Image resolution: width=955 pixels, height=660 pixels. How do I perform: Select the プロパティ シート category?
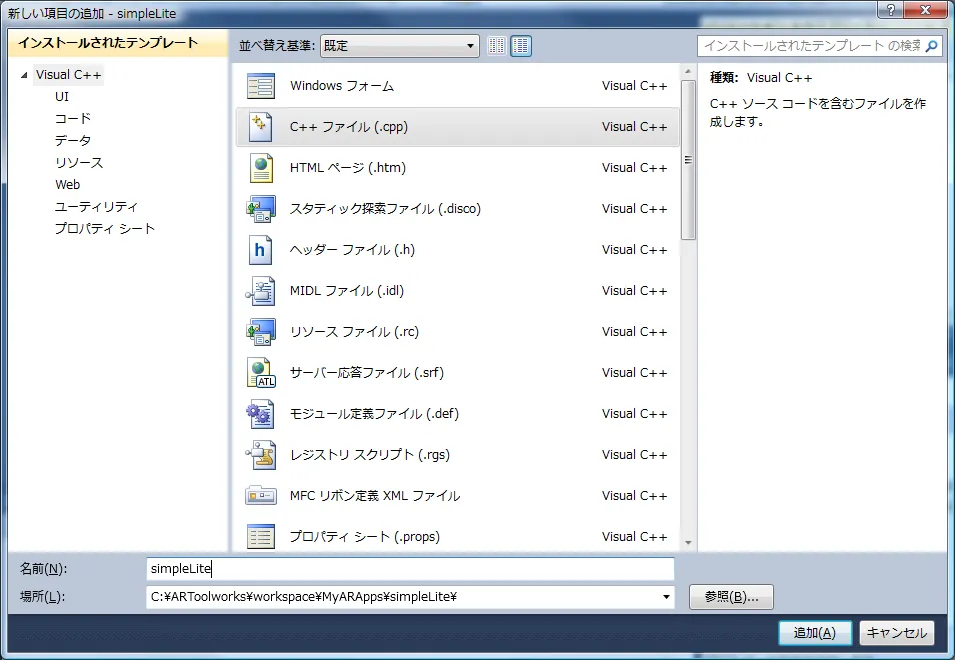(x=105, y=228)
